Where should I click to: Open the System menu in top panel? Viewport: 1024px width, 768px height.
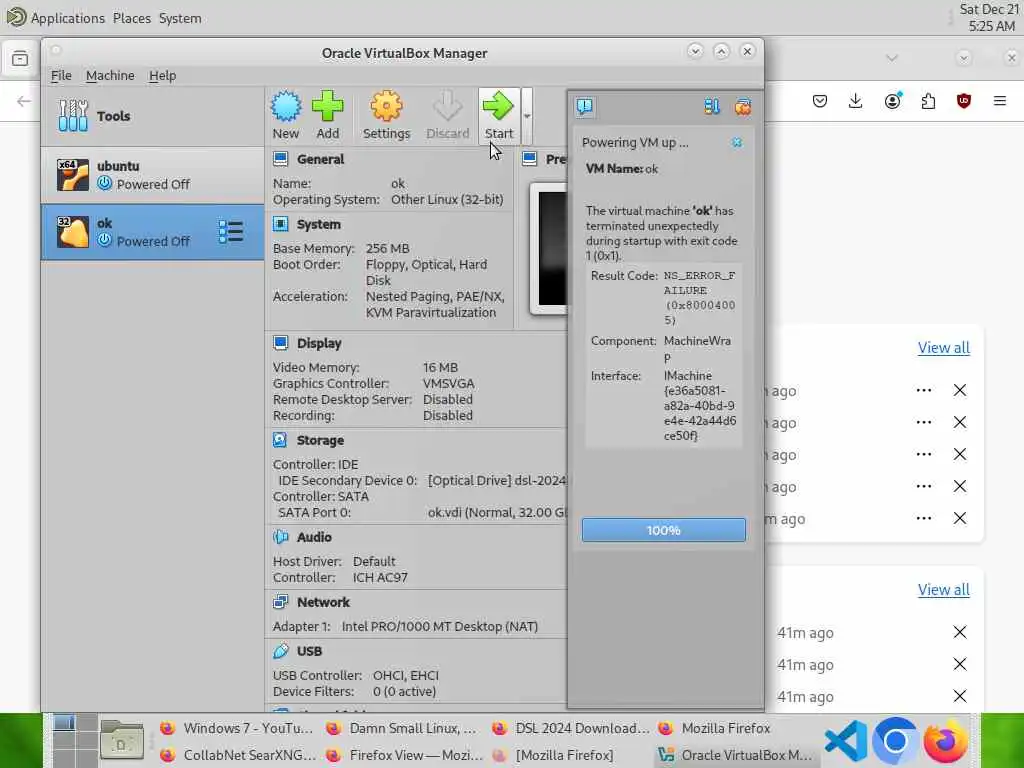pos(180,18)
